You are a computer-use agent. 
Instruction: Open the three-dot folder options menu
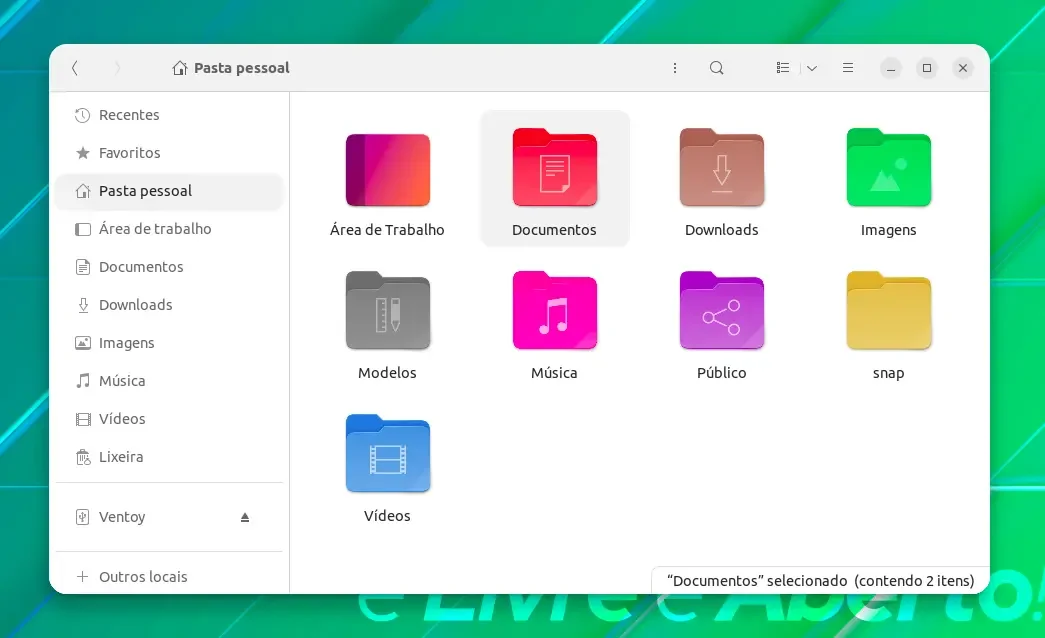[674, 68]
